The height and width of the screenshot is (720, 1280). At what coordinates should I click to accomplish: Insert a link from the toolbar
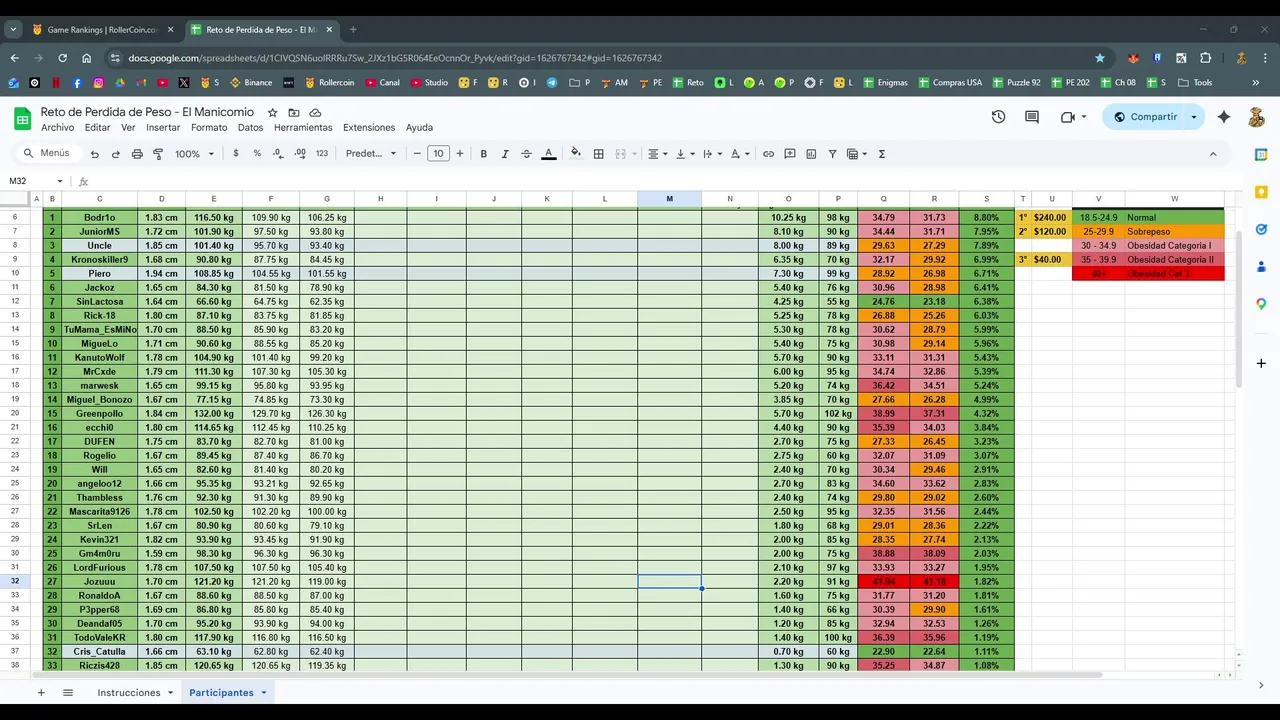pos(768,154)
